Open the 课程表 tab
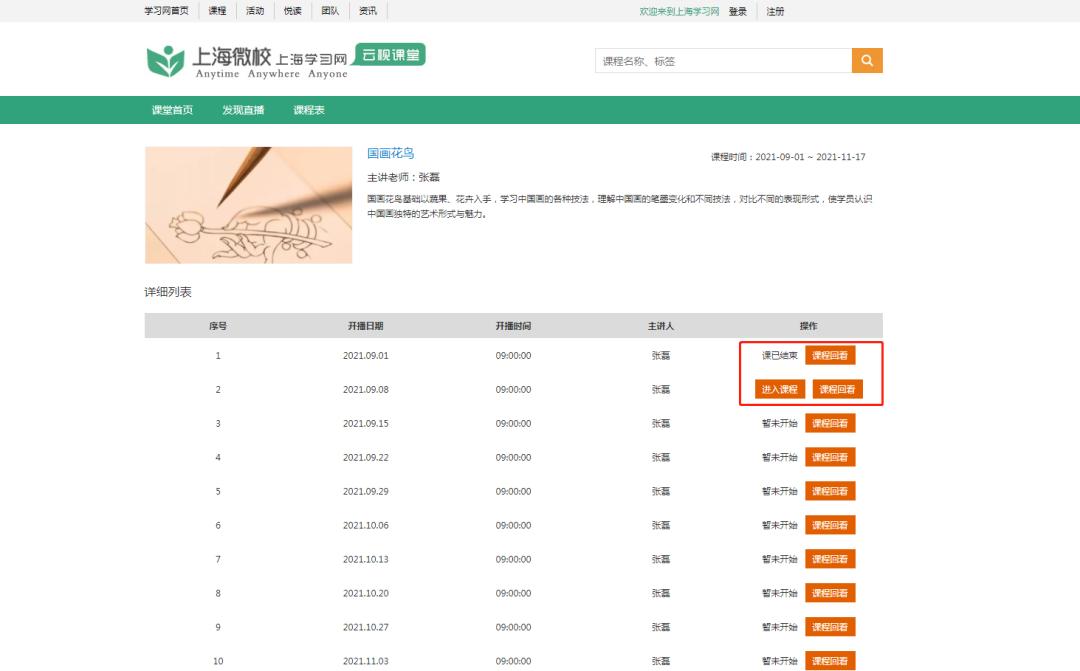The height and width of the screenshot is (671, 1080). tap(309, 110)
